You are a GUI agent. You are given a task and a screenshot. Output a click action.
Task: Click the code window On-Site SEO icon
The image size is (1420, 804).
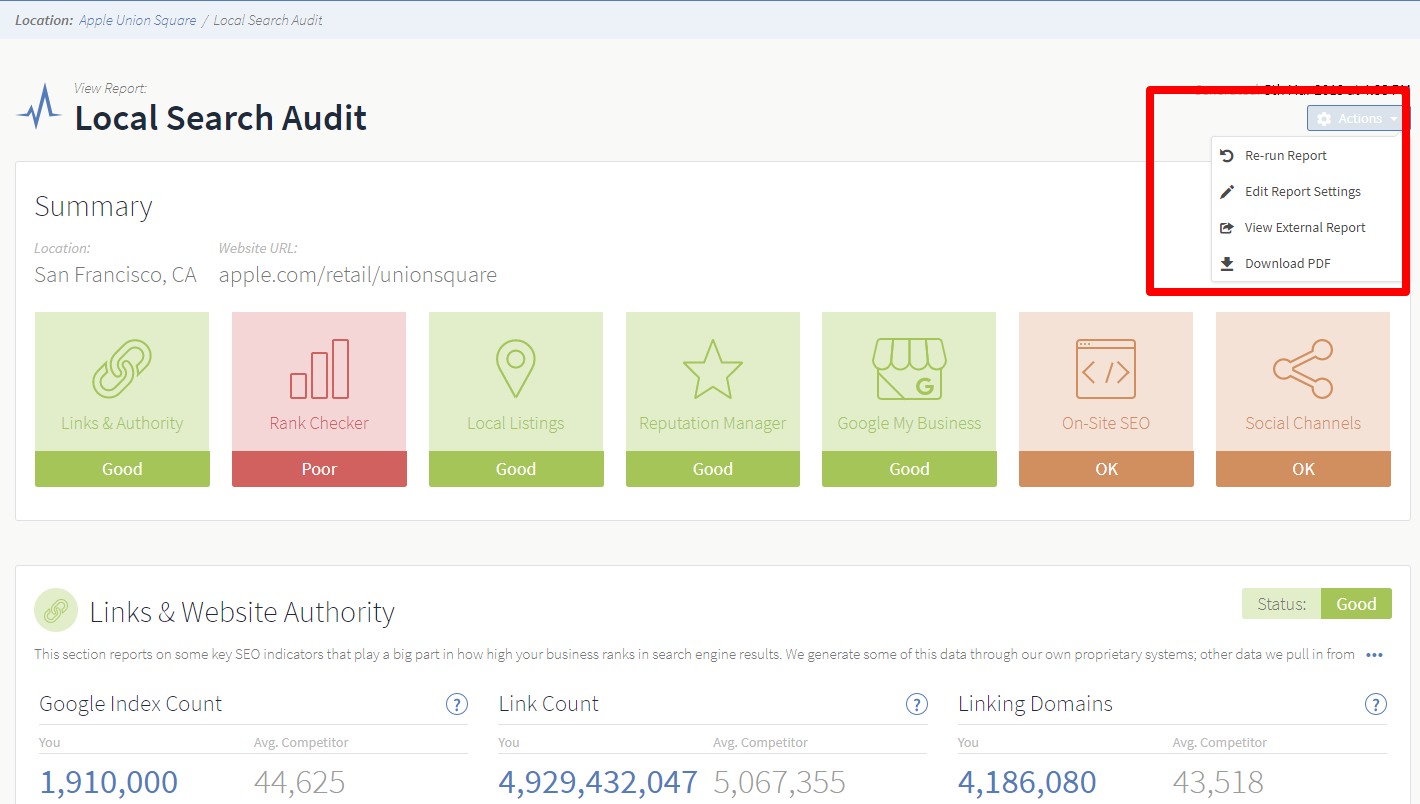click(x=1106, y=369)
